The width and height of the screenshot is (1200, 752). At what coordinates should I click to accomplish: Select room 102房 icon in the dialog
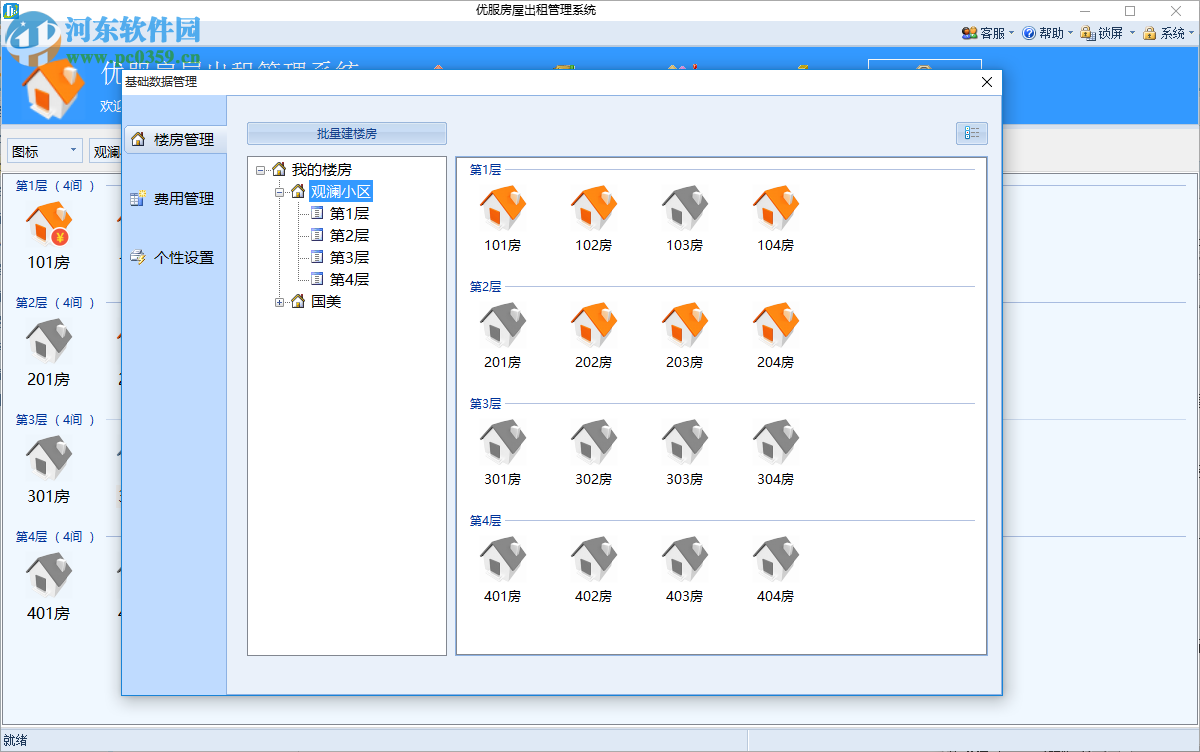pyautogui.click(x=594, y=209)
